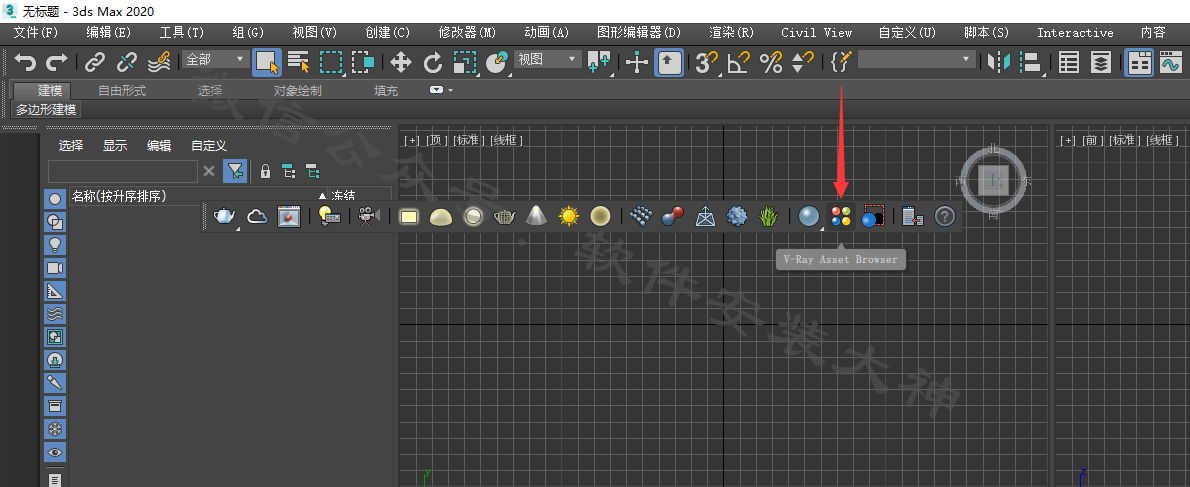
Task: Click the V-Ray Asset Browser icon
Action: point(839,217)
